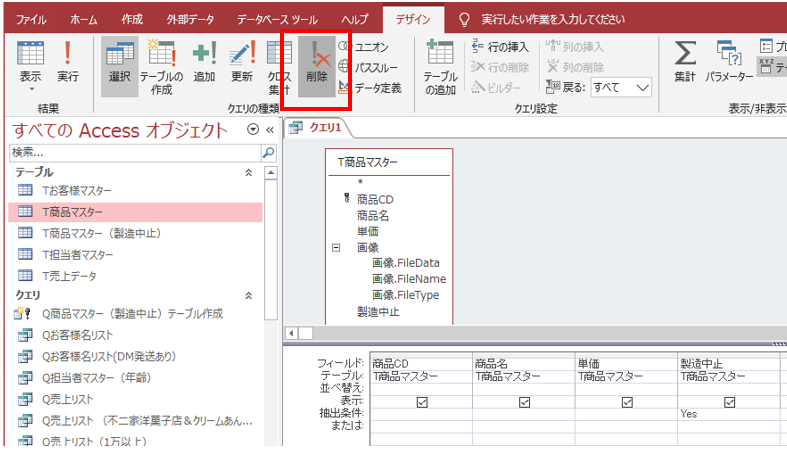Switch to the 外部データ tab

coord(190,20)
